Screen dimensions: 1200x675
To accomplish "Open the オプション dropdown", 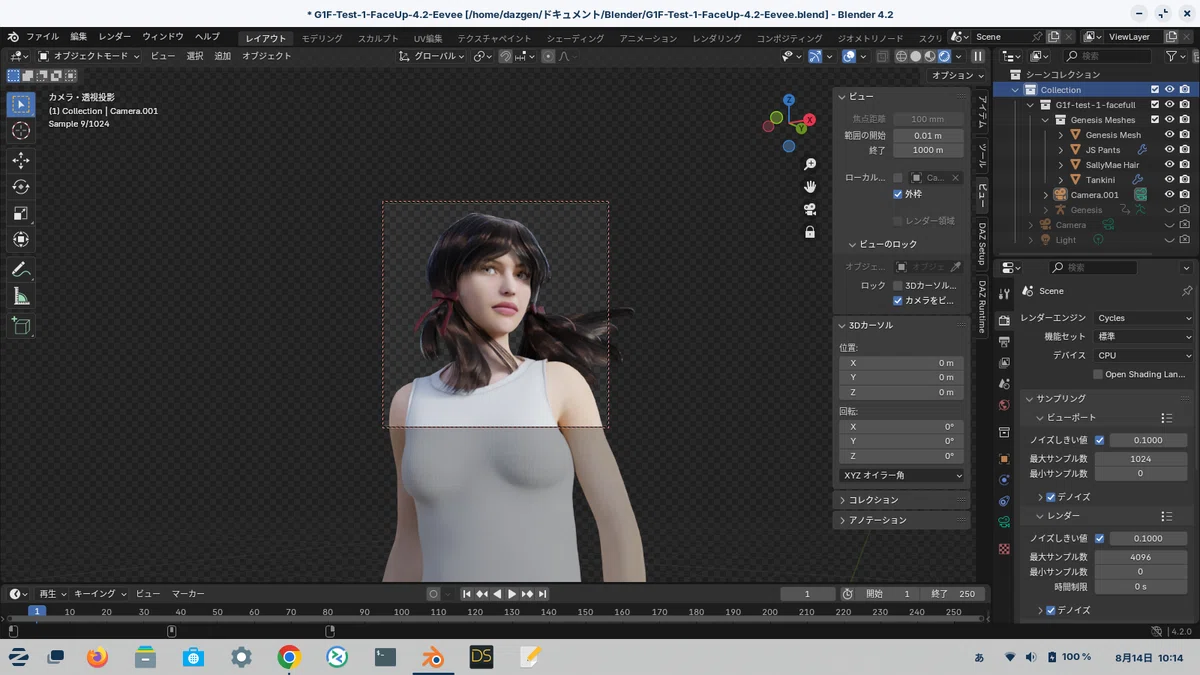I will pyautogui.click(x=957, y=75).
